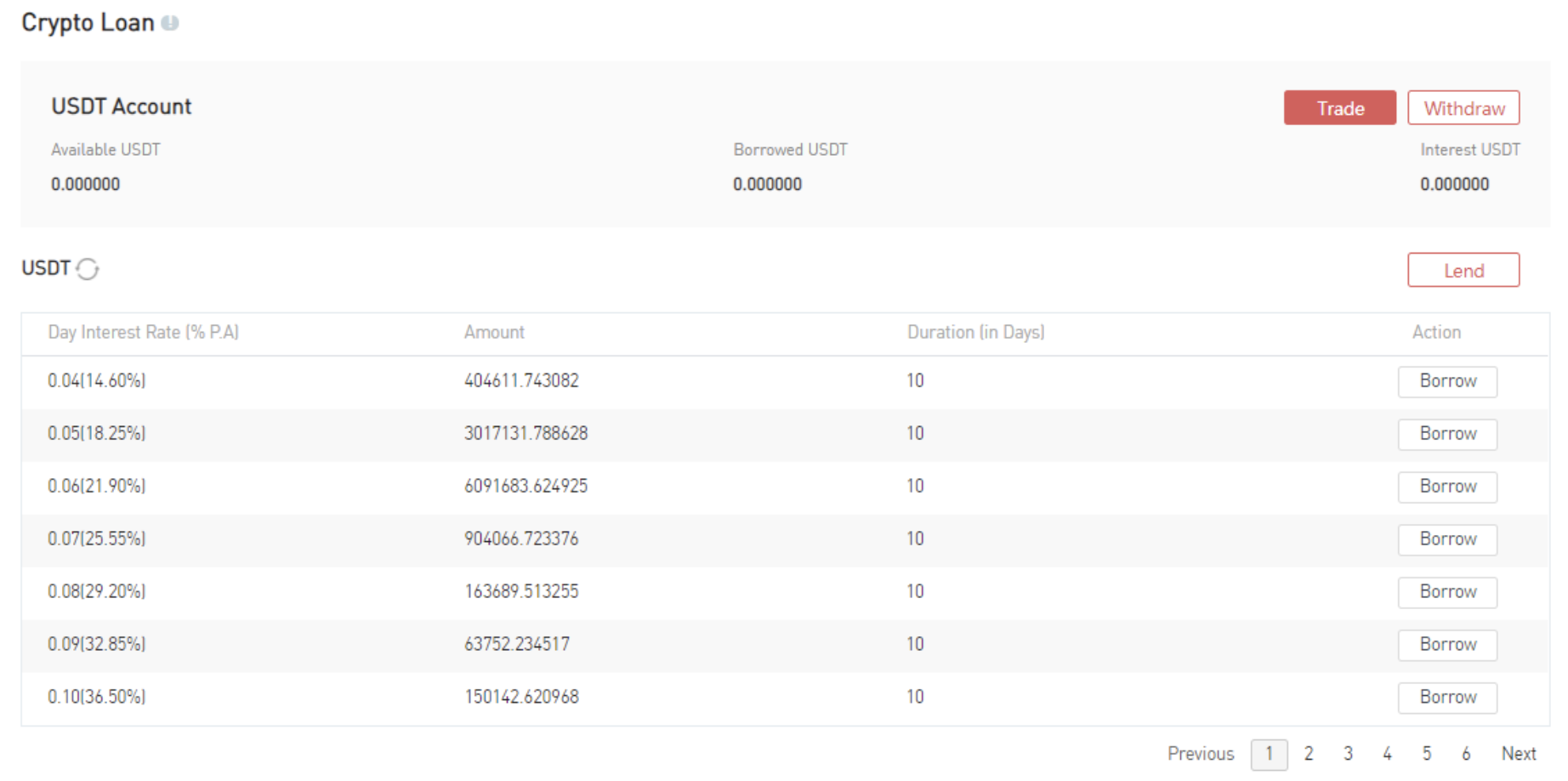Borrow at 0.04(14.60%) rate
Image resolution: width=1568 pixels, height=781 pixels.
(x=1447, y=381)
